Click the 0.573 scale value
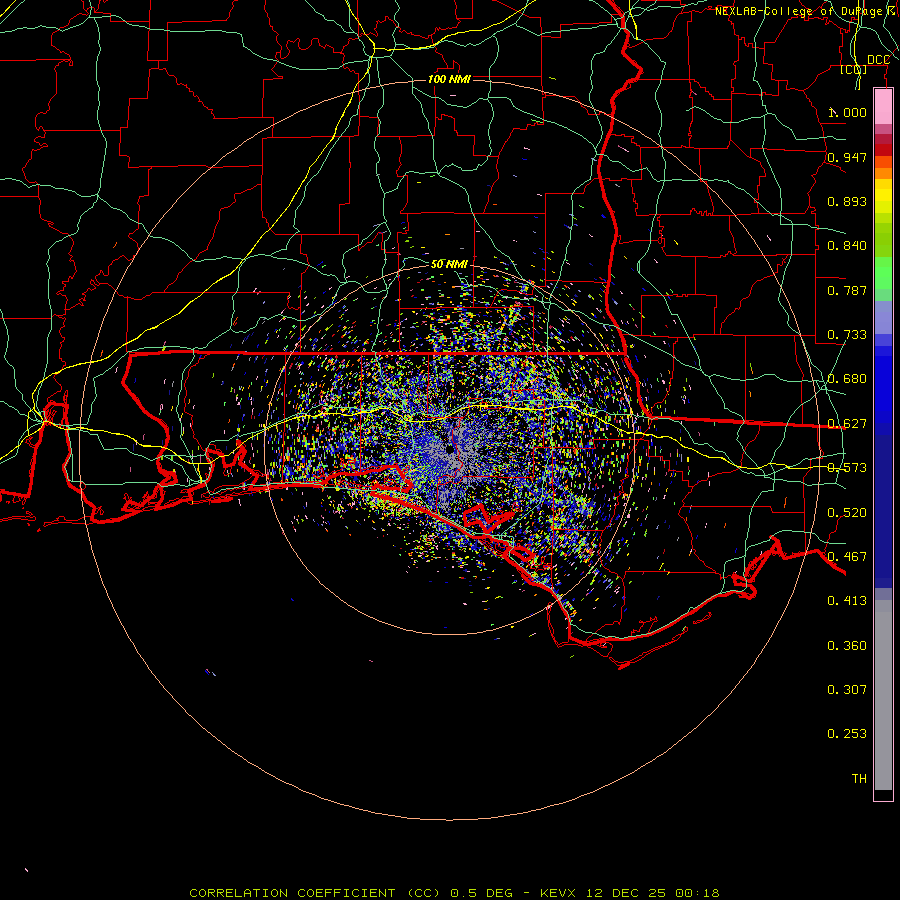Image resolution: width=900 pixels, height=900 pixels. [x=847, y=468]
